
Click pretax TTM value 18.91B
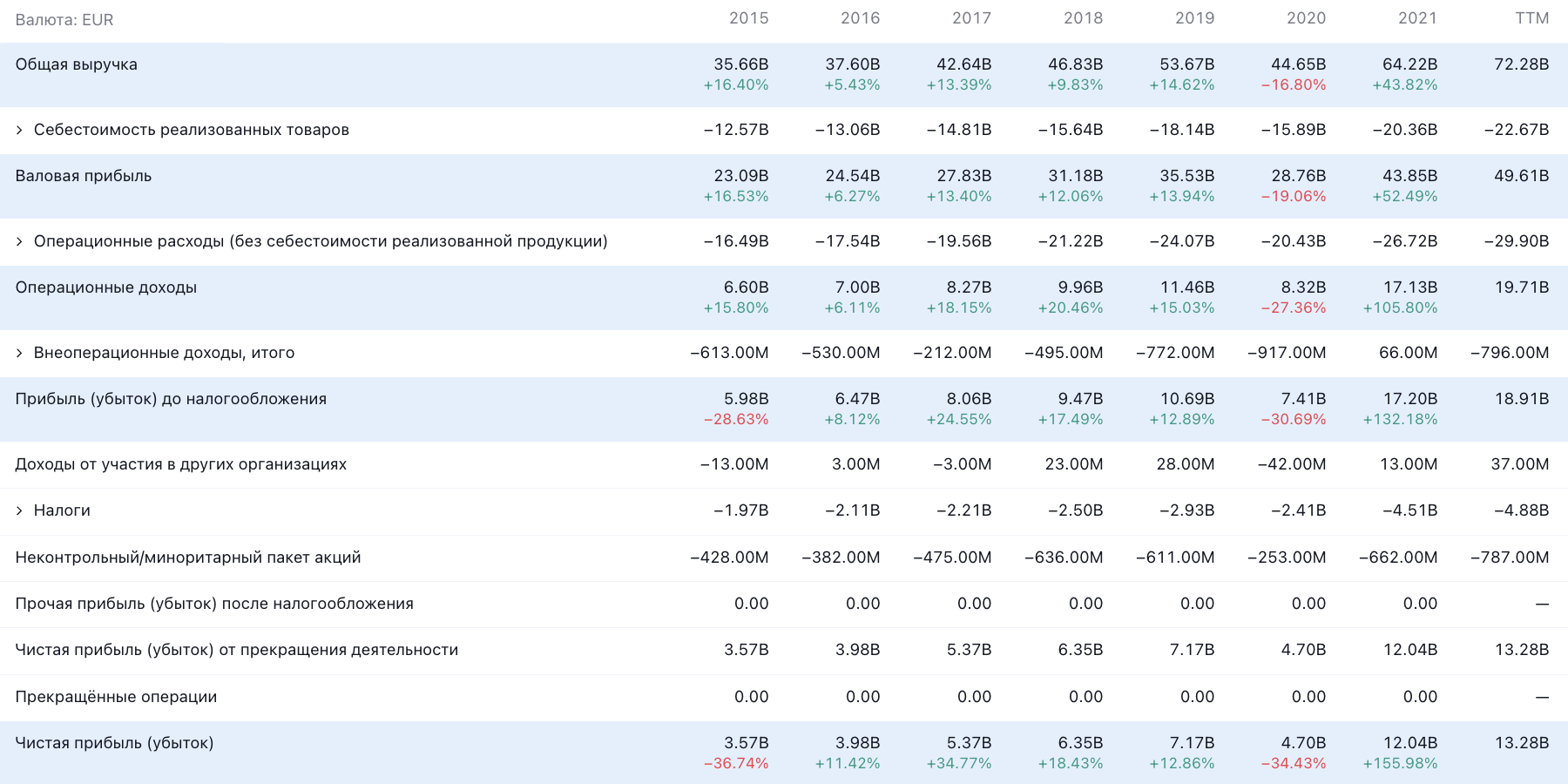pos(1522,399)
